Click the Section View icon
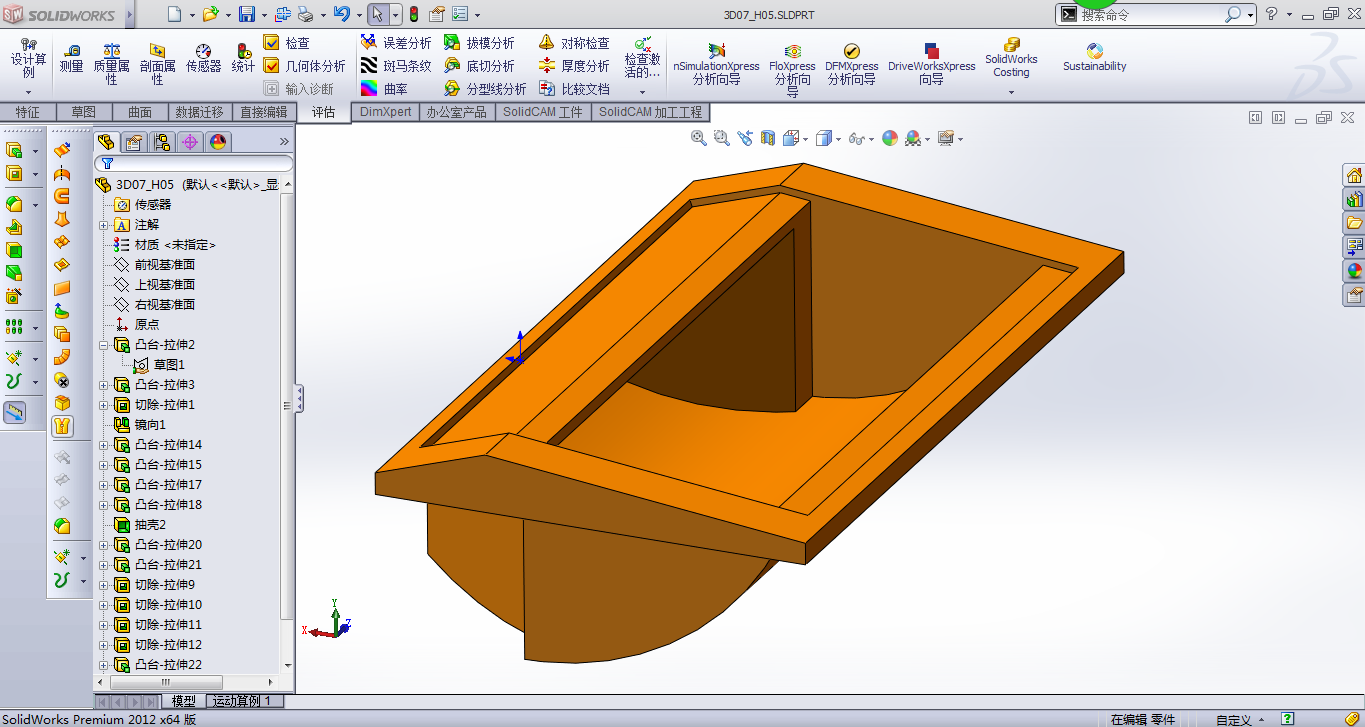 [768, 138]
